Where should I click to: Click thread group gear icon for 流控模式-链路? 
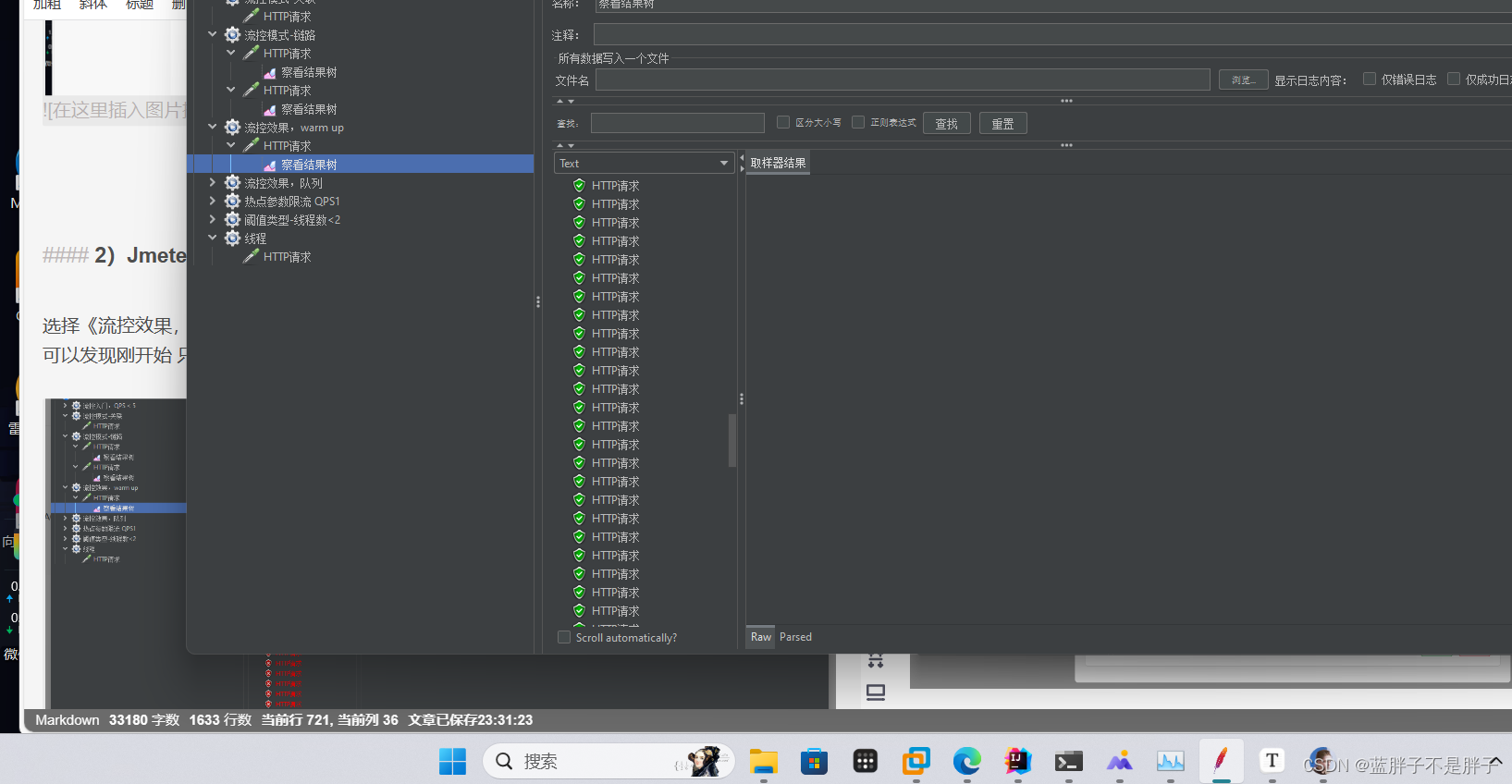click(x=233, y=35)
